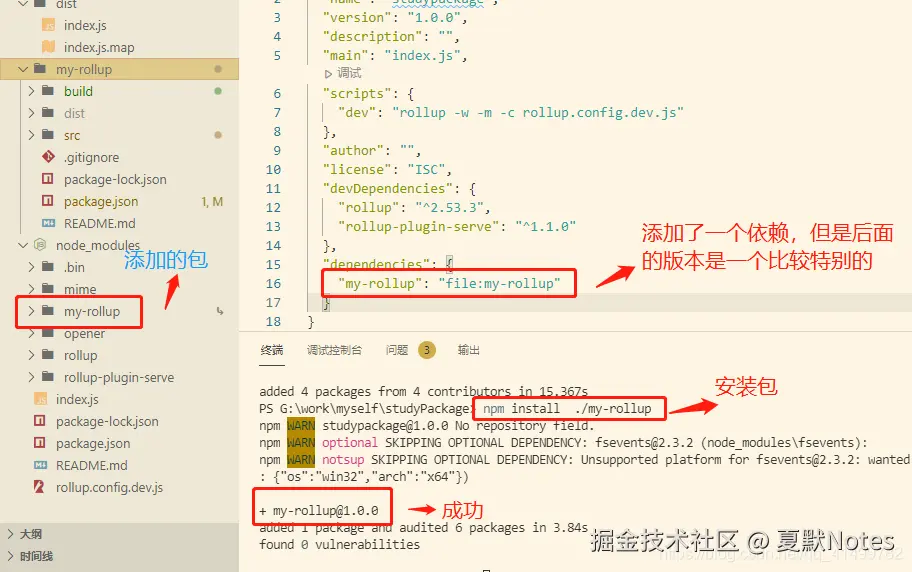Image resolution: width=912 pixels, height=572 pixels.
Task: Open rollup.config.dev.js file
Action: 109,488
